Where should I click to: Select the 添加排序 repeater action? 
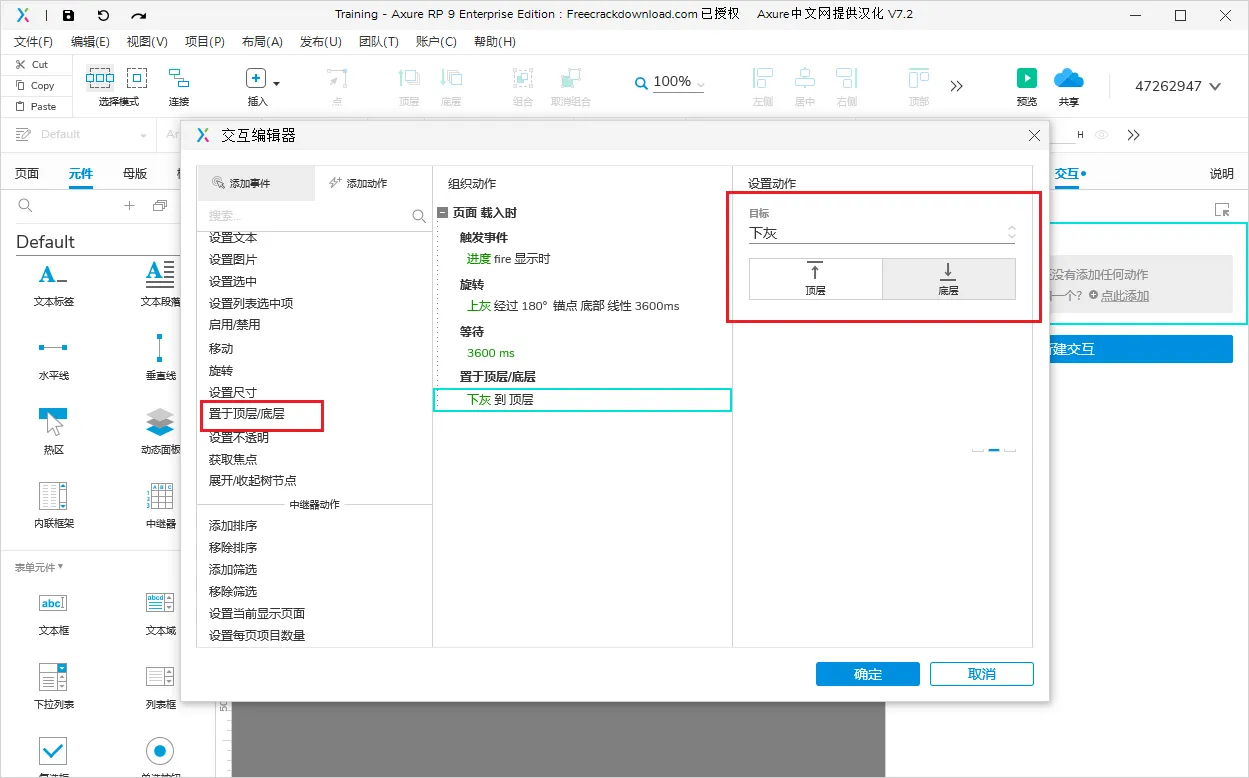pyautogui.click(x=233, y=525)
